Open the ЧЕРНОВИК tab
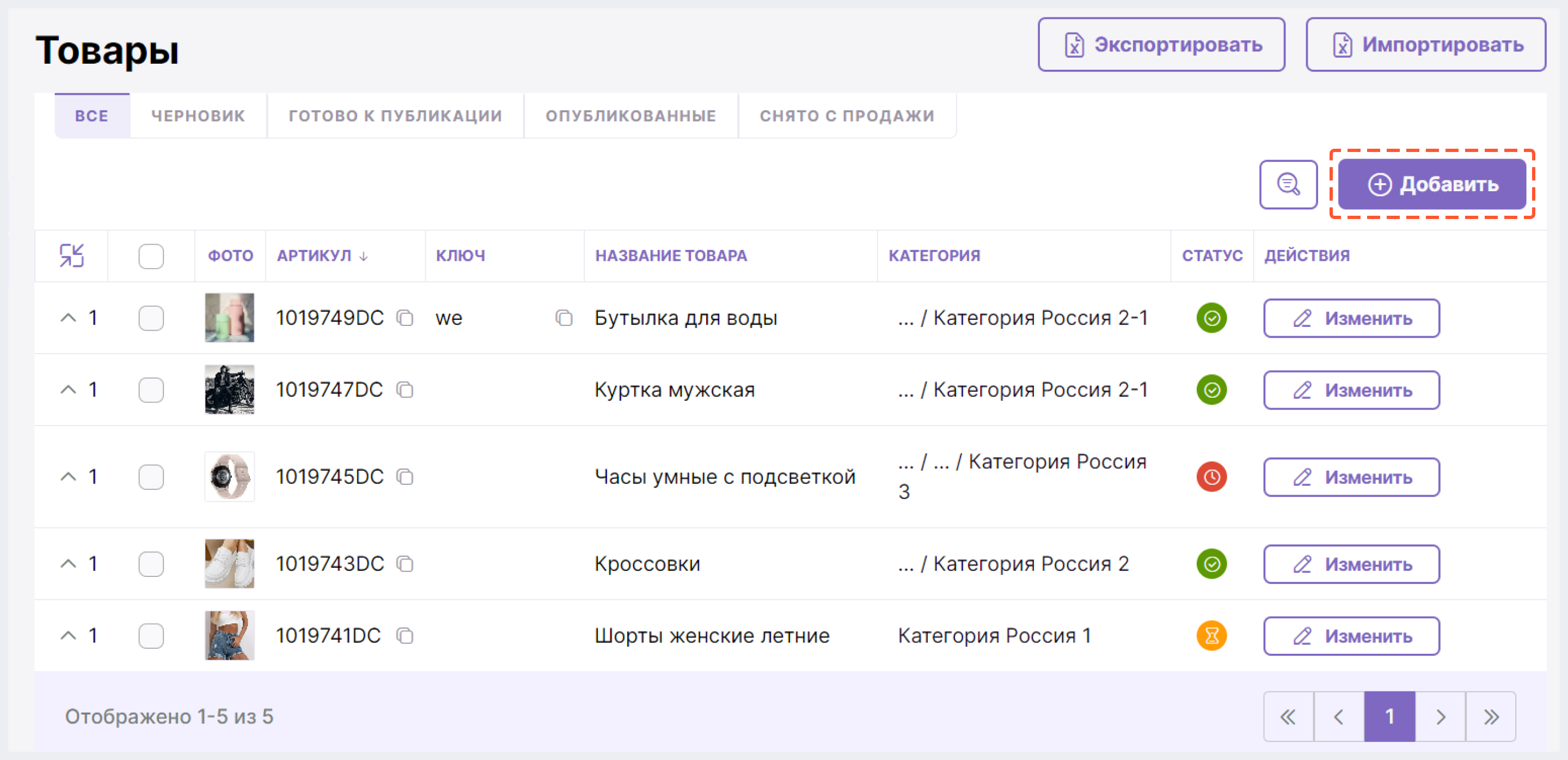This screenshot has height=760, width=1568. (x=198, y=115)
